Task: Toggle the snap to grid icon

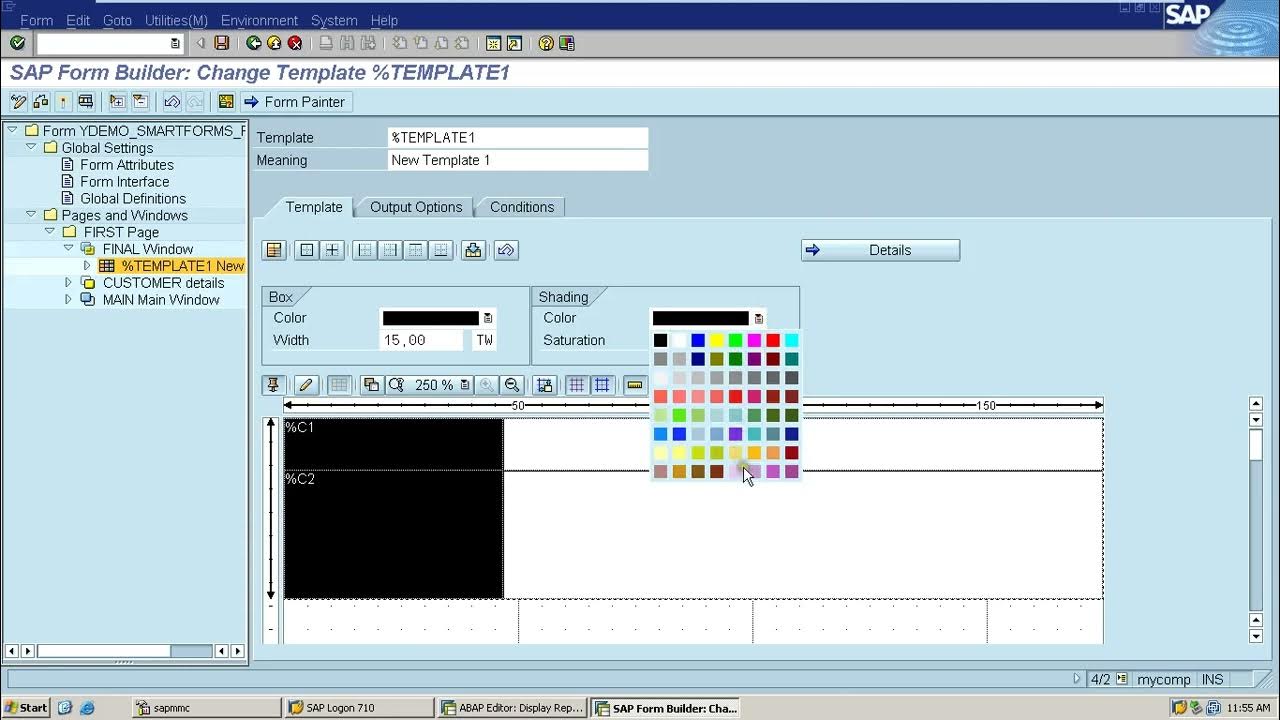Action: tap(602, 385)
